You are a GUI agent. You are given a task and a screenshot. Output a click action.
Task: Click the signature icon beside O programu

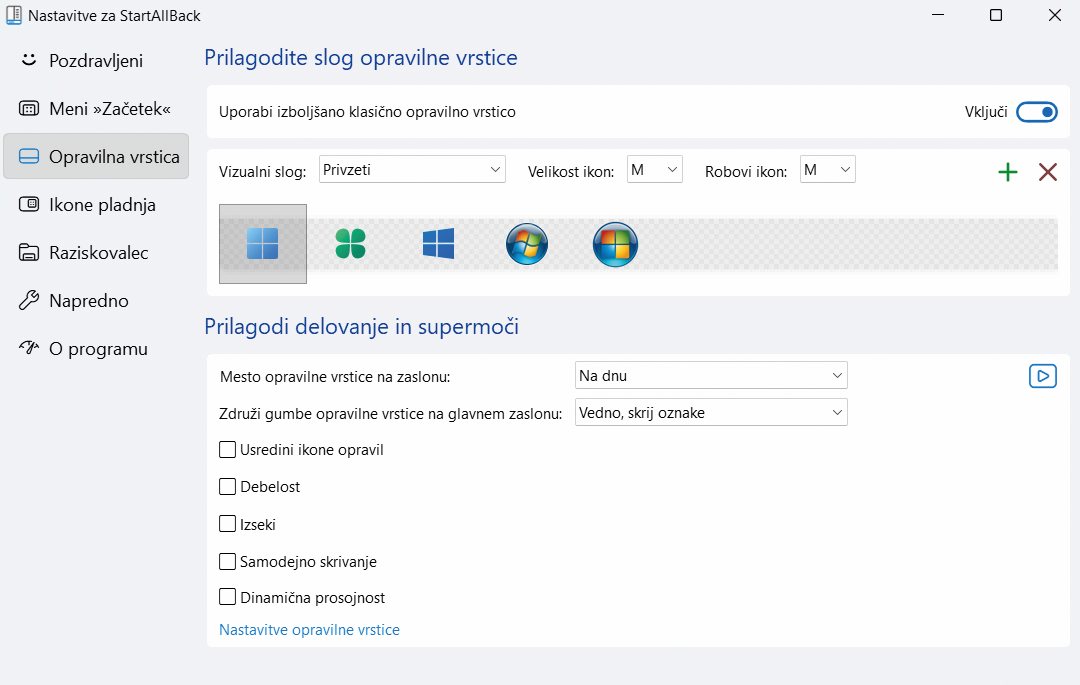pyautogui.click(x=29, y=348)
